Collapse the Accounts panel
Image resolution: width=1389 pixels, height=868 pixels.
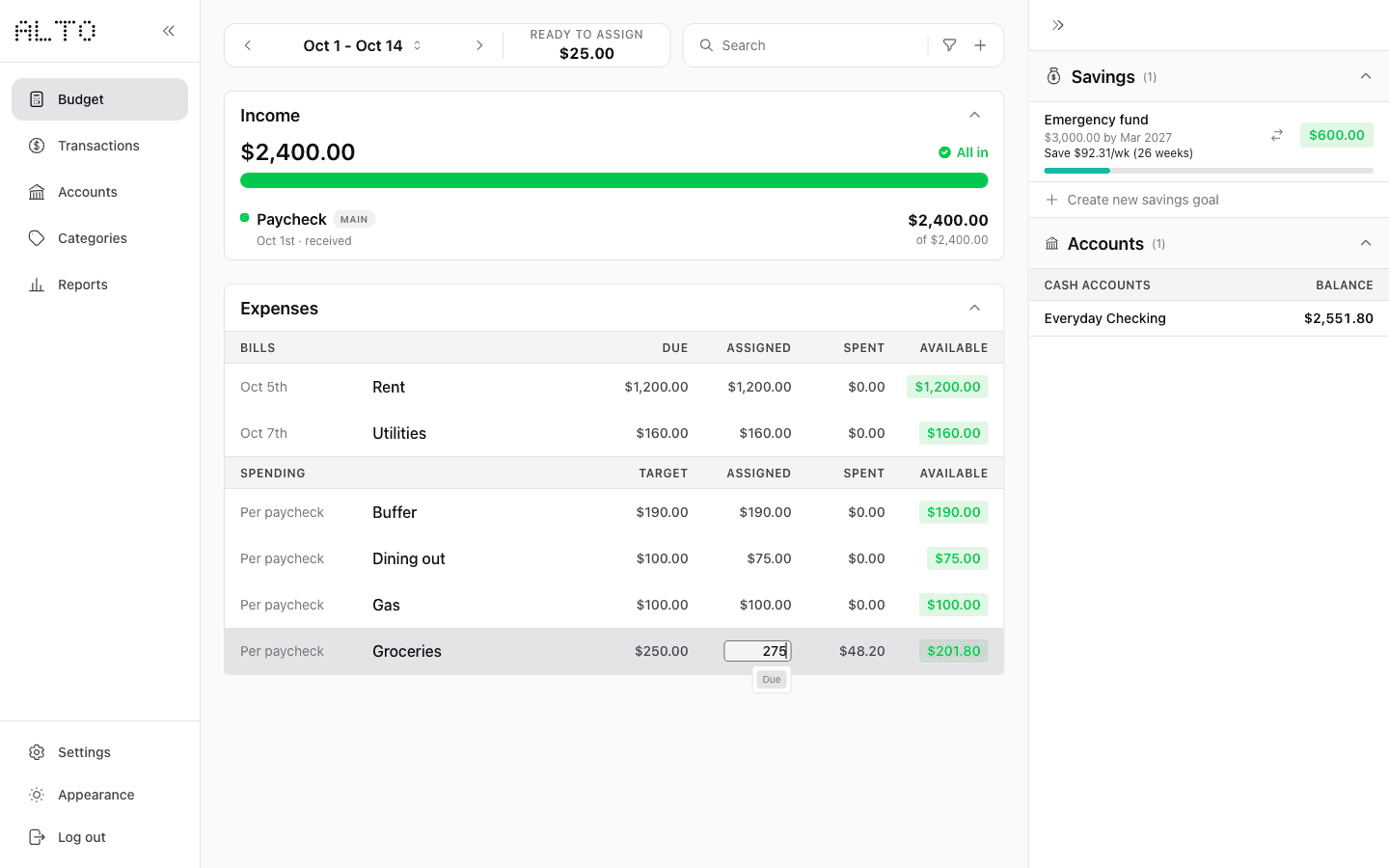tap(1365, 243)
